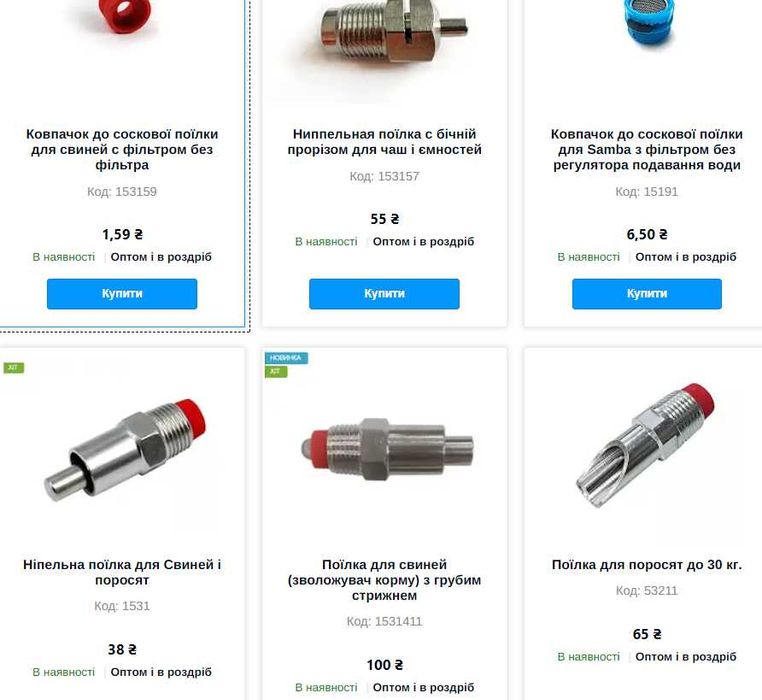The image size is (762, 700).
Task: Buy the 6,50 ₴ Samba cap
Action: coord(647,294)
